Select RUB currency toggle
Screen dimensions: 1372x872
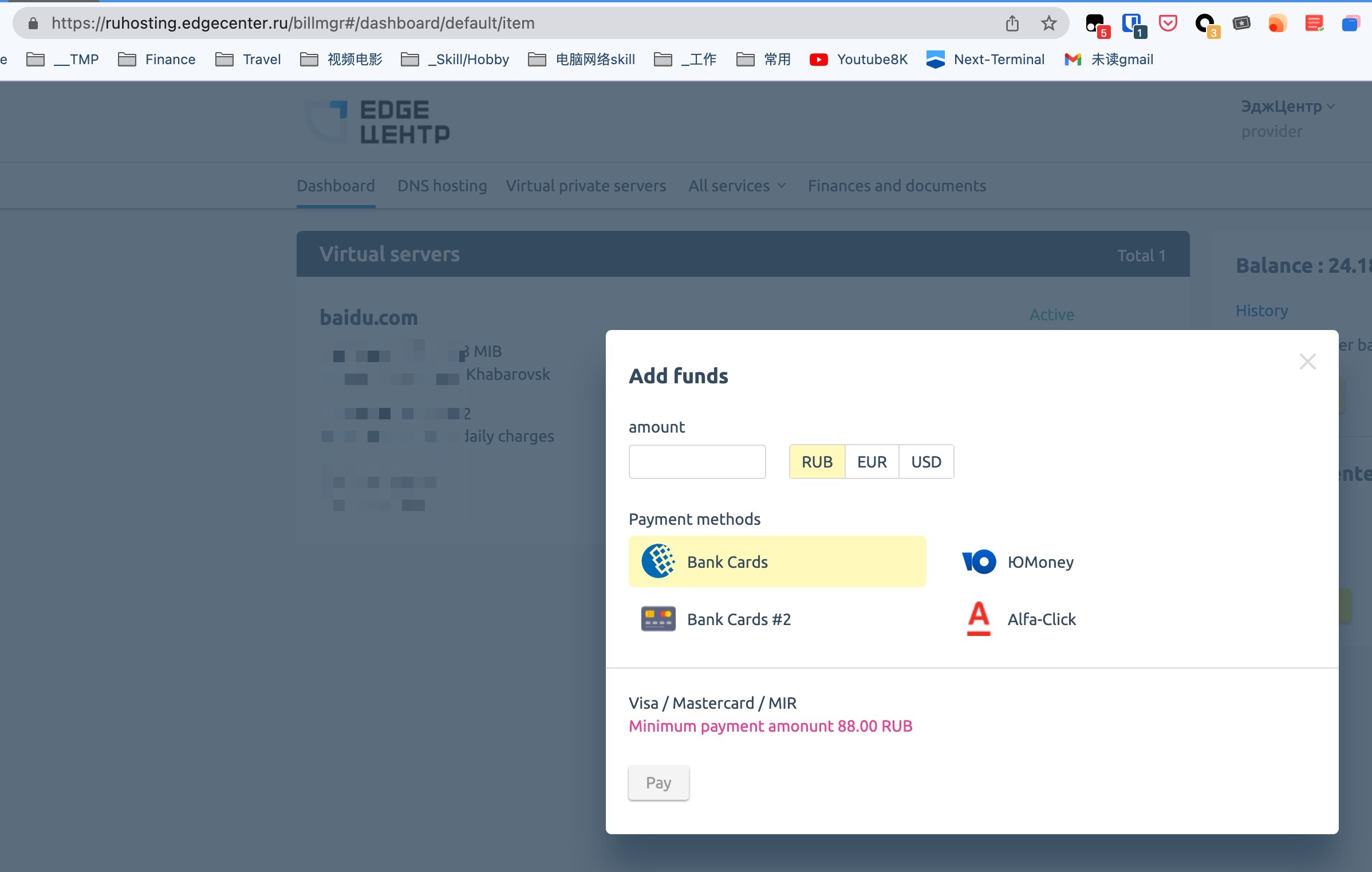817,461
